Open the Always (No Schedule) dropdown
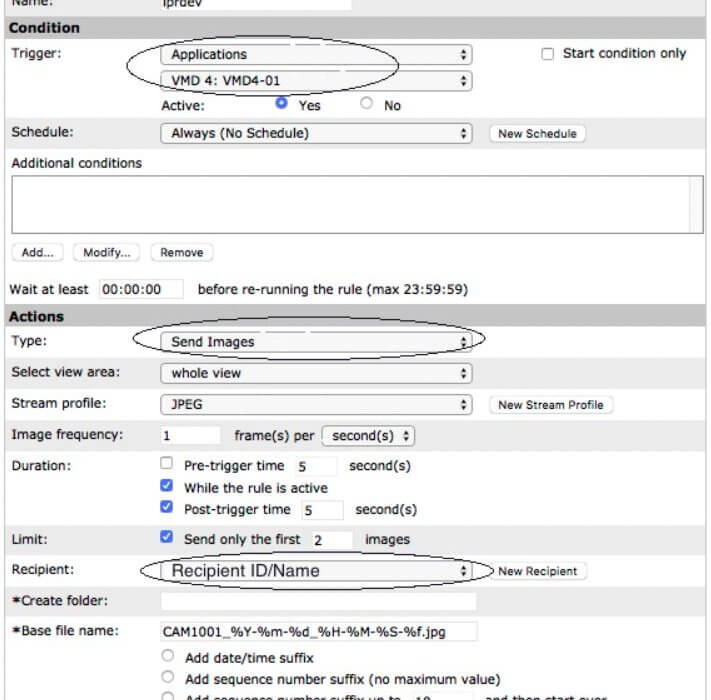 [x=316, y=133]
